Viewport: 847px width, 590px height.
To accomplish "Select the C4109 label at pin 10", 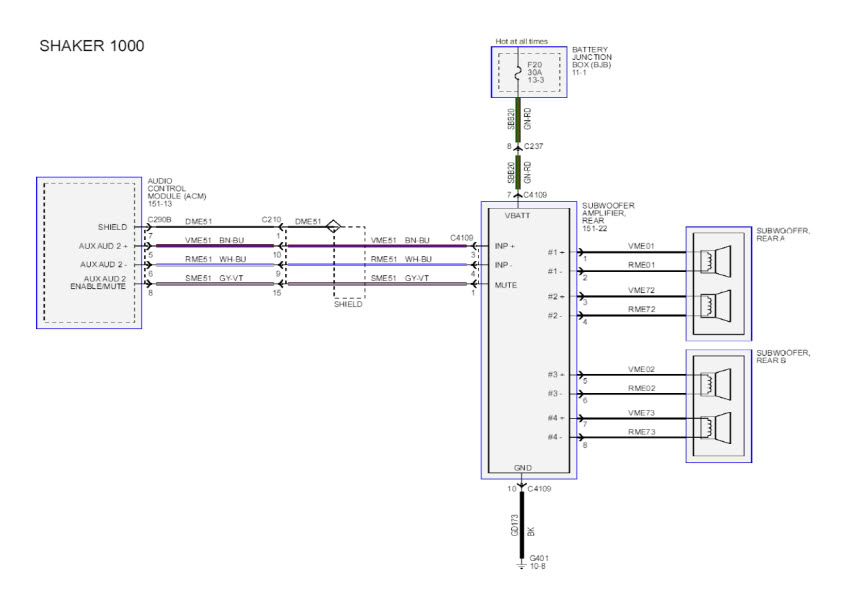I will [x=539, y=489].
